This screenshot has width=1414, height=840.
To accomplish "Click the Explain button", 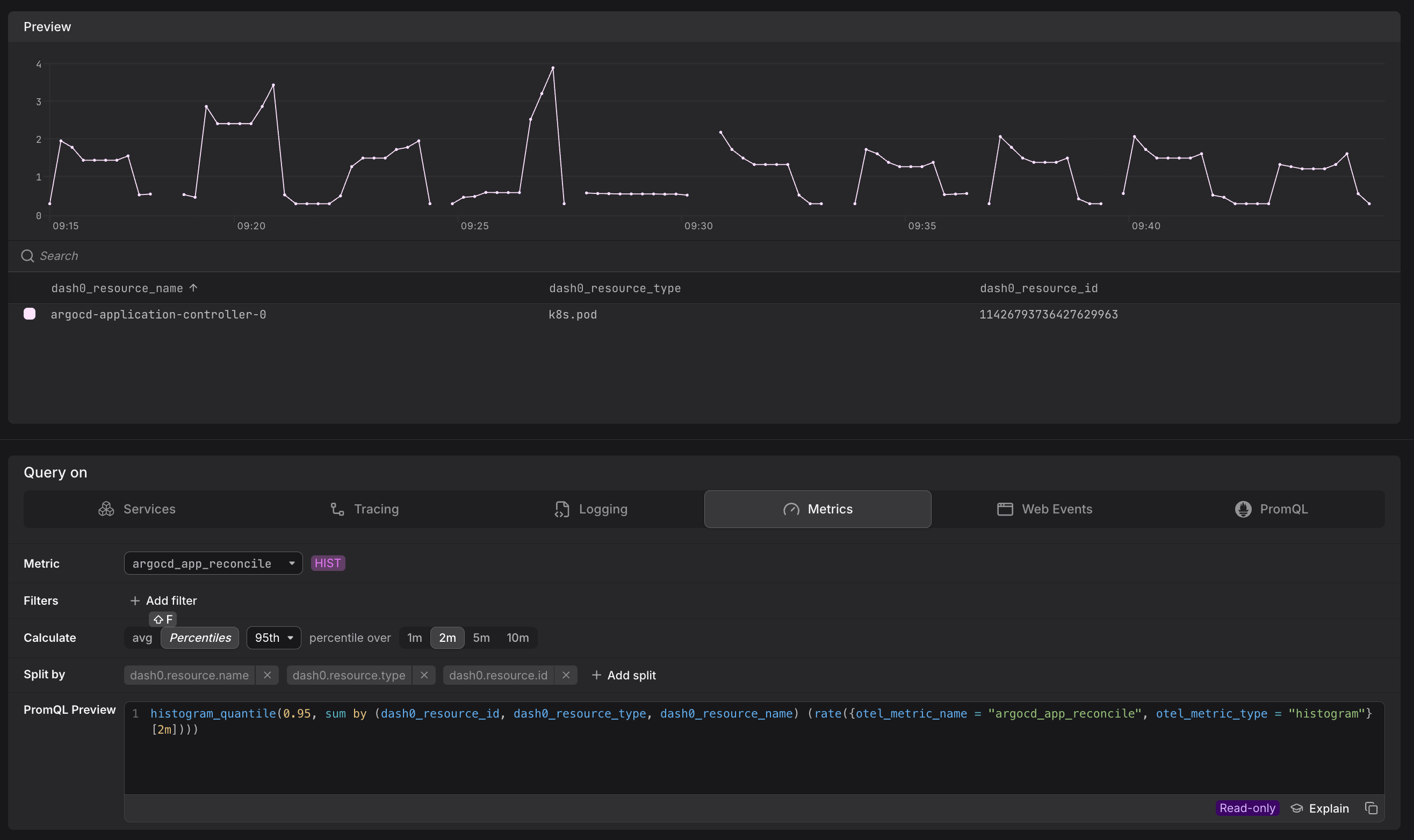I will click(x=1321, y=808).
